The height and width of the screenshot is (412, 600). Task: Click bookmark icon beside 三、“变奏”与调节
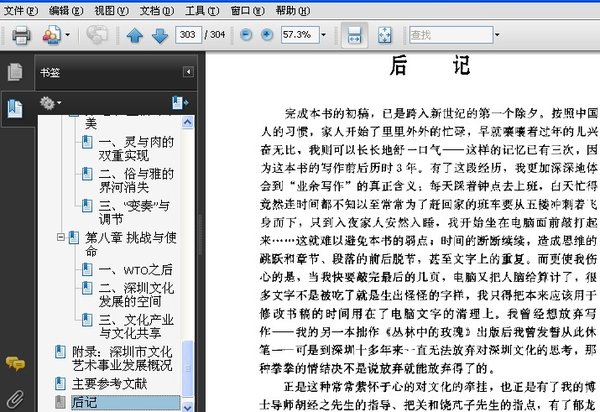coord(87,206)
